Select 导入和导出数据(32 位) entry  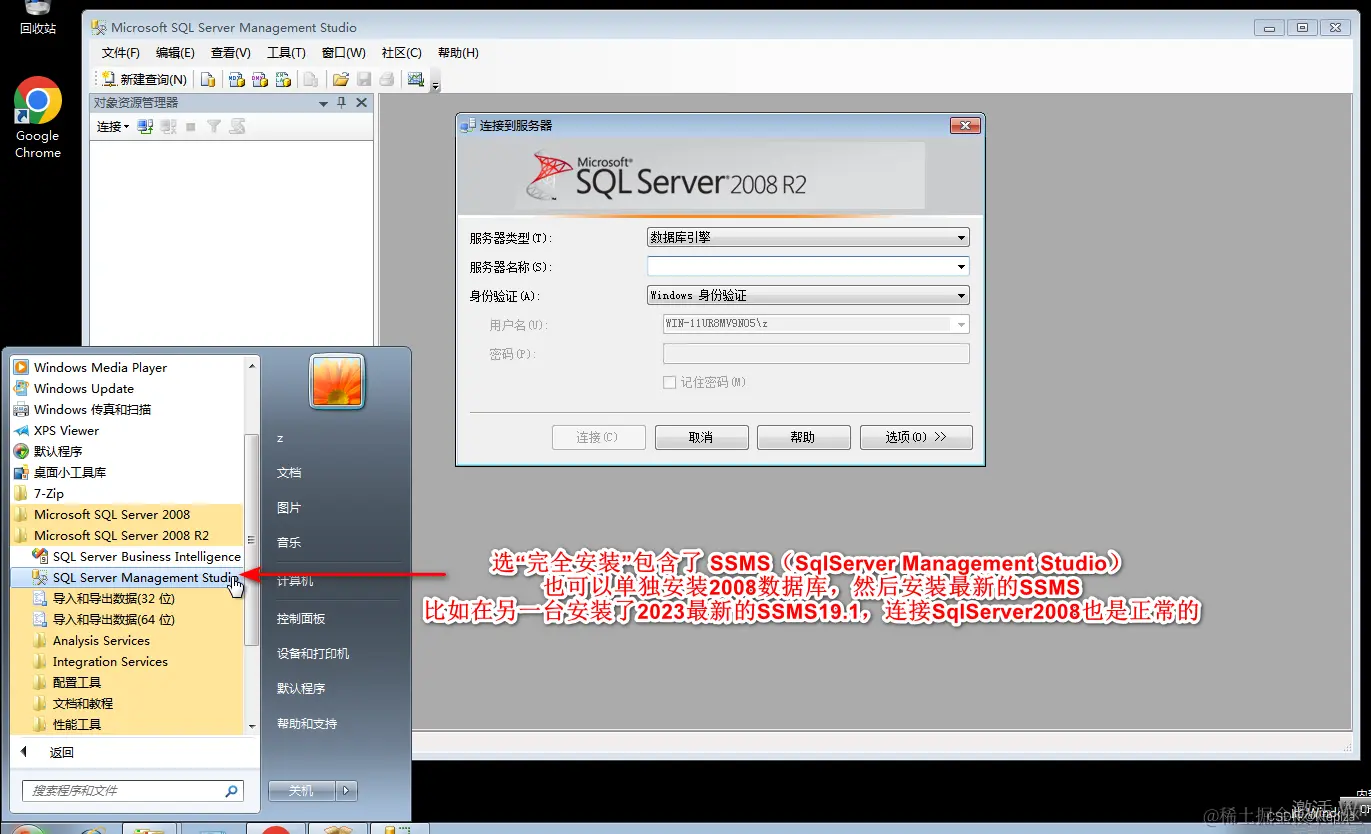point(126,599)
